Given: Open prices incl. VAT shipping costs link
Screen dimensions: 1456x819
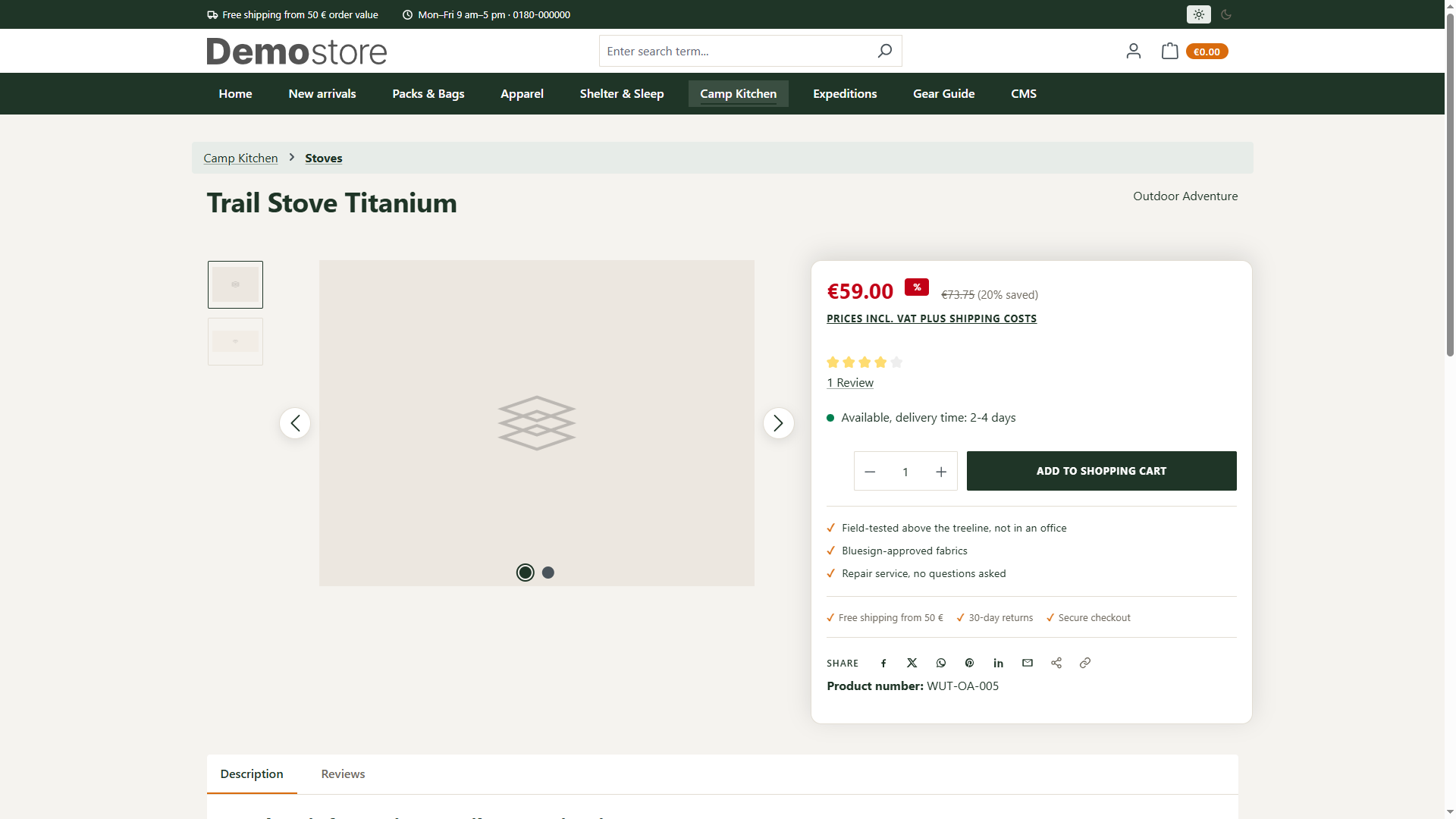Looking at the screenshot, I should tap(931, 318).
